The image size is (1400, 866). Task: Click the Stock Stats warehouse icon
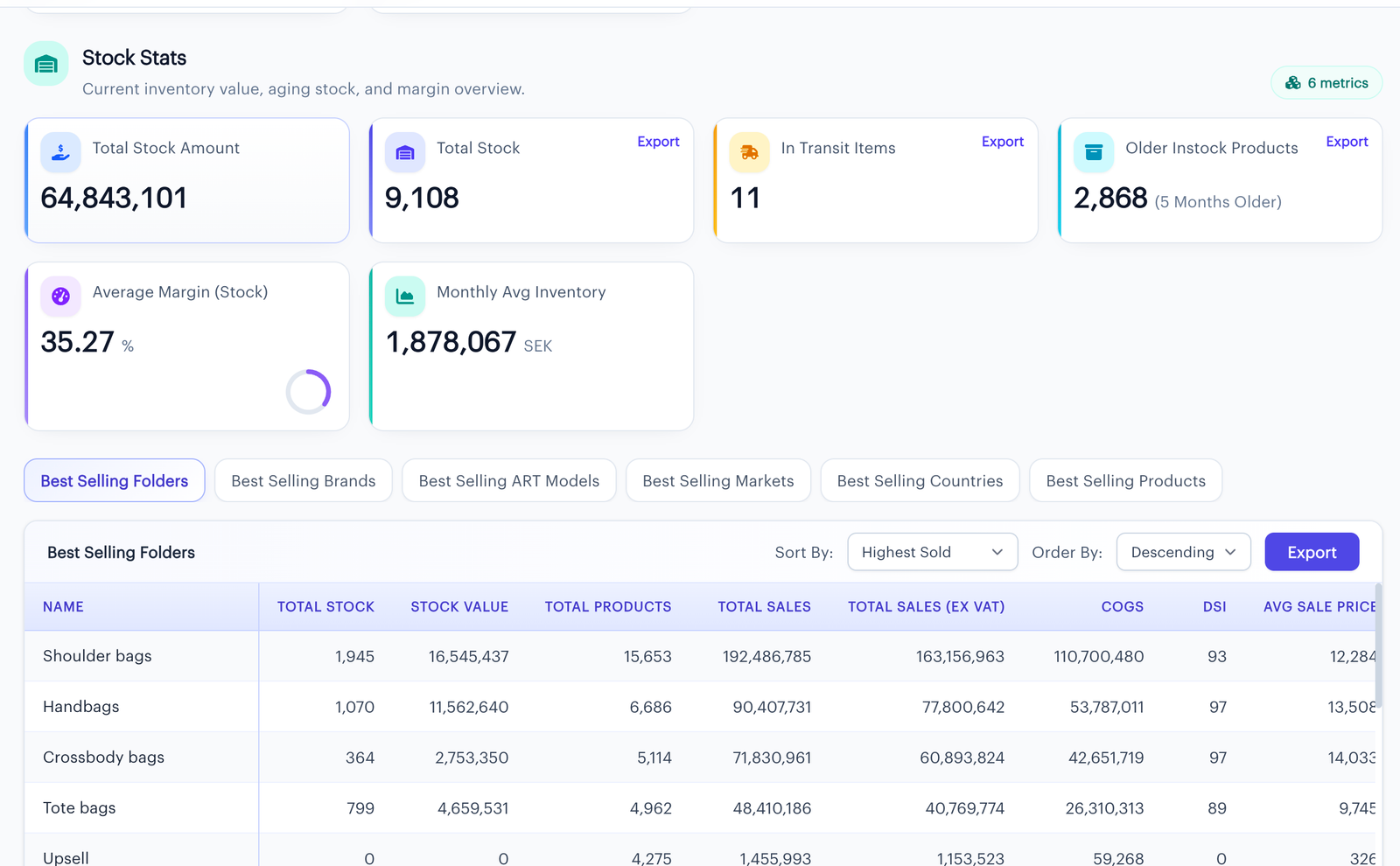pos(46,64)
